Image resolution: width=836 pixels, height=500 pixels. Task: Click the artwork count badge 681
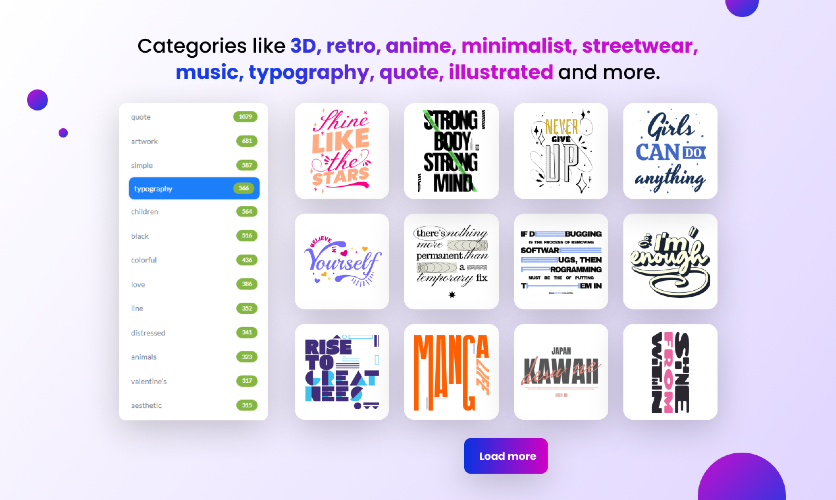247,141
